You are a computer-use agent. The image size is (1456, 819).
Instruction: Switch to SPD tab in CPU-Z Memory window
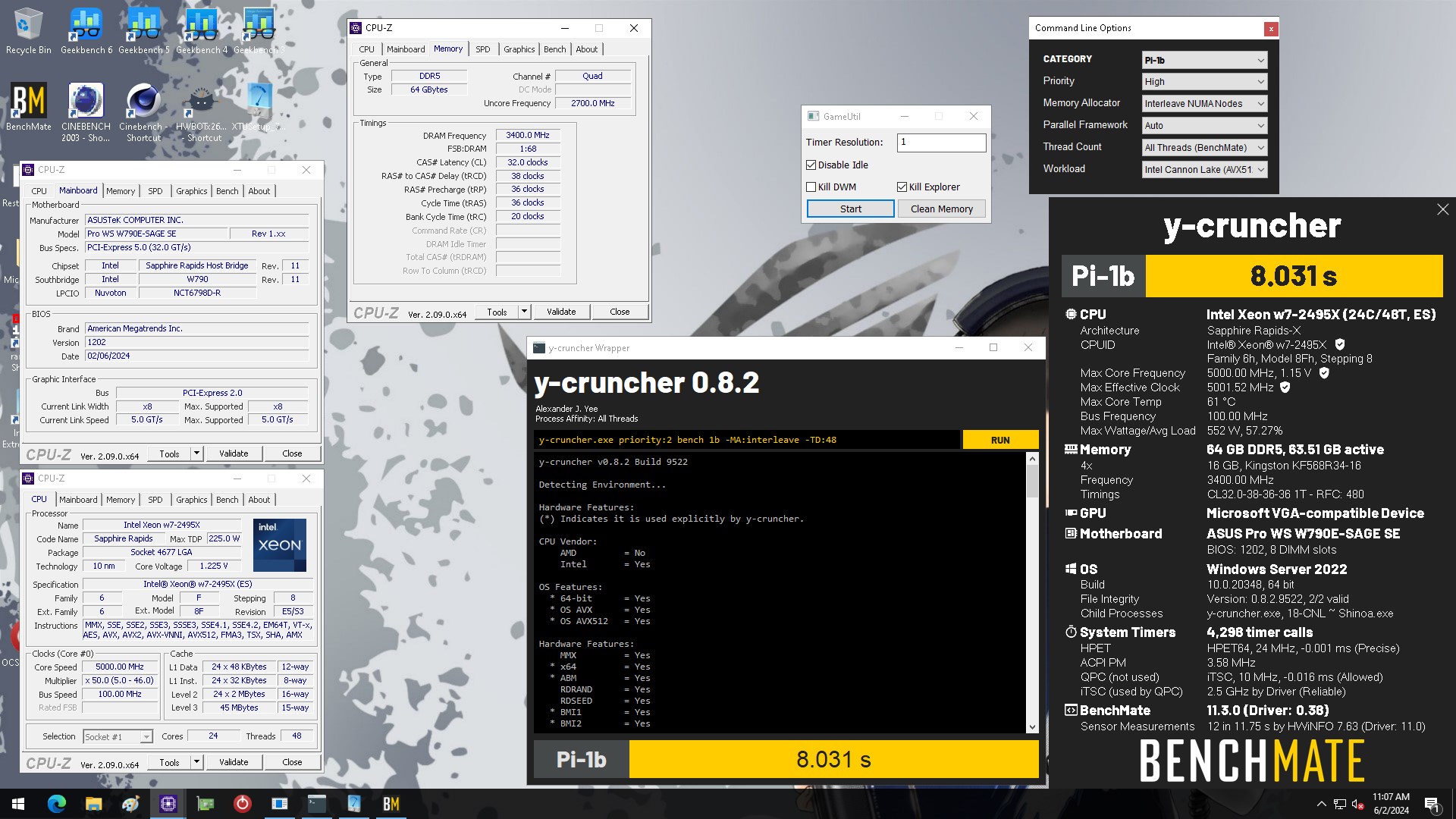click(483, 49)
